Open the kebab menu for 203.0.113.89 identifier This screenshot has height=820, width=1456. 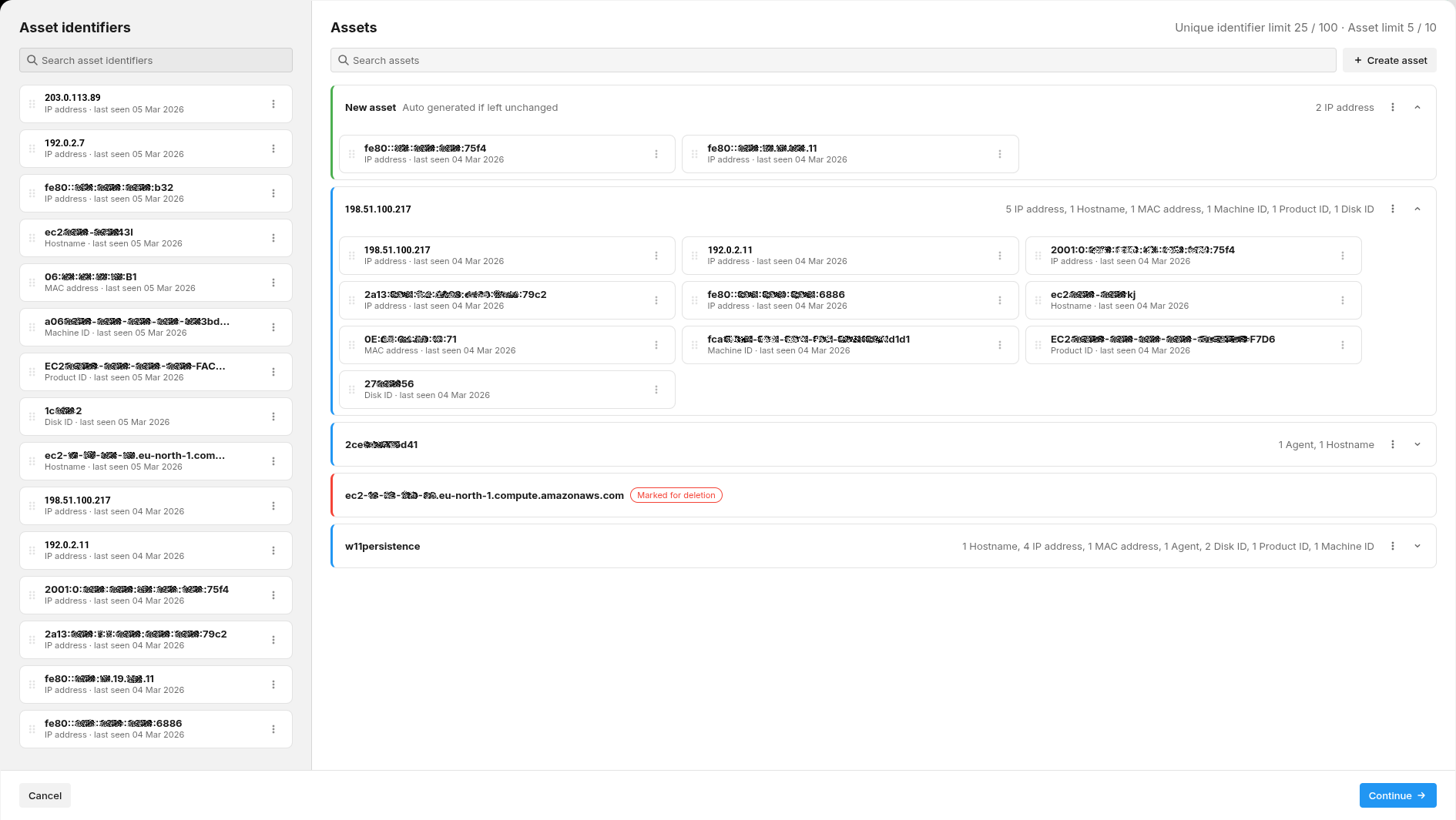click(273, 103)
